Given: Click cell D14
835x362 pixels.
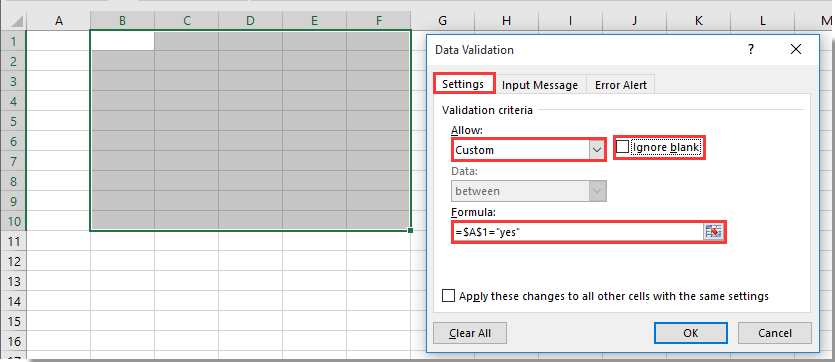Looking at the screenshot, I should [x=250, y=301].
